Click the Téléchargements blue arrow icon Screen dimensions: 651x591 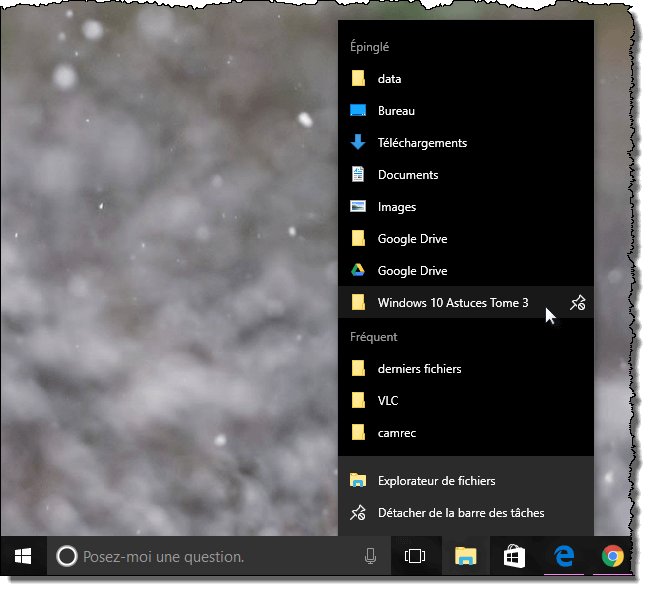pyautogui.click(x=358, y=143)
